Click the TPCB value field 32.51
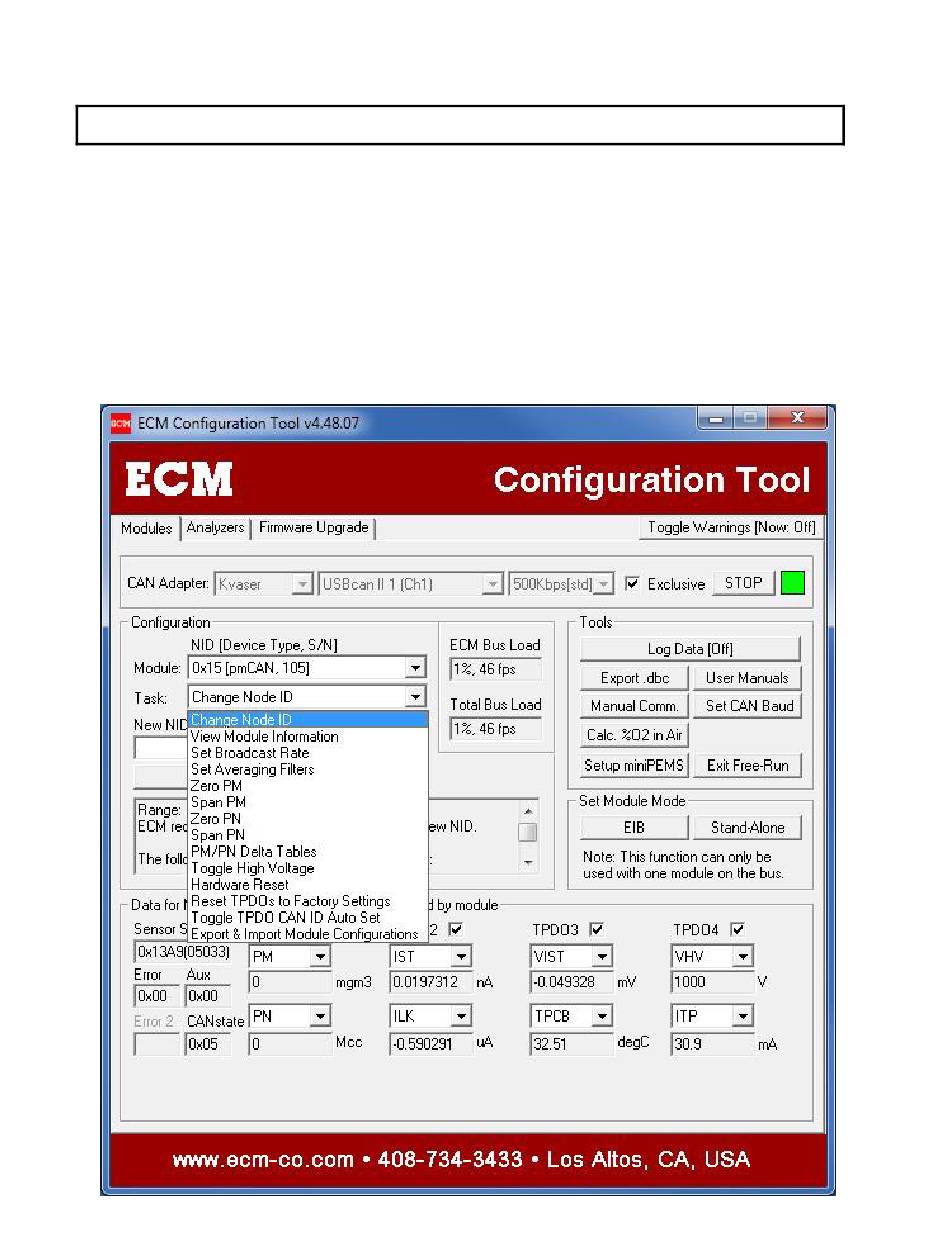The width and height of the screenshot is (950, 1254). 571,1044
